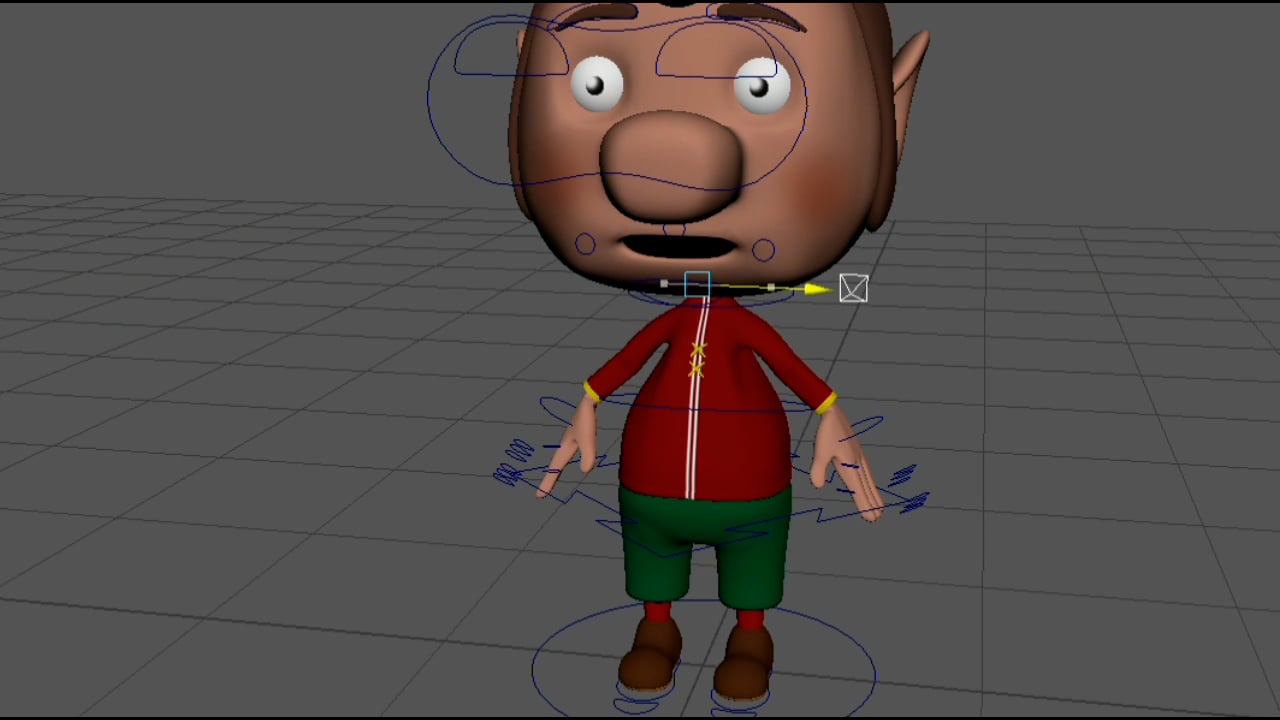Click the yellow arrow tip of the move manipulator
This screenshot has width=1280, height=720.
point(817,290)
